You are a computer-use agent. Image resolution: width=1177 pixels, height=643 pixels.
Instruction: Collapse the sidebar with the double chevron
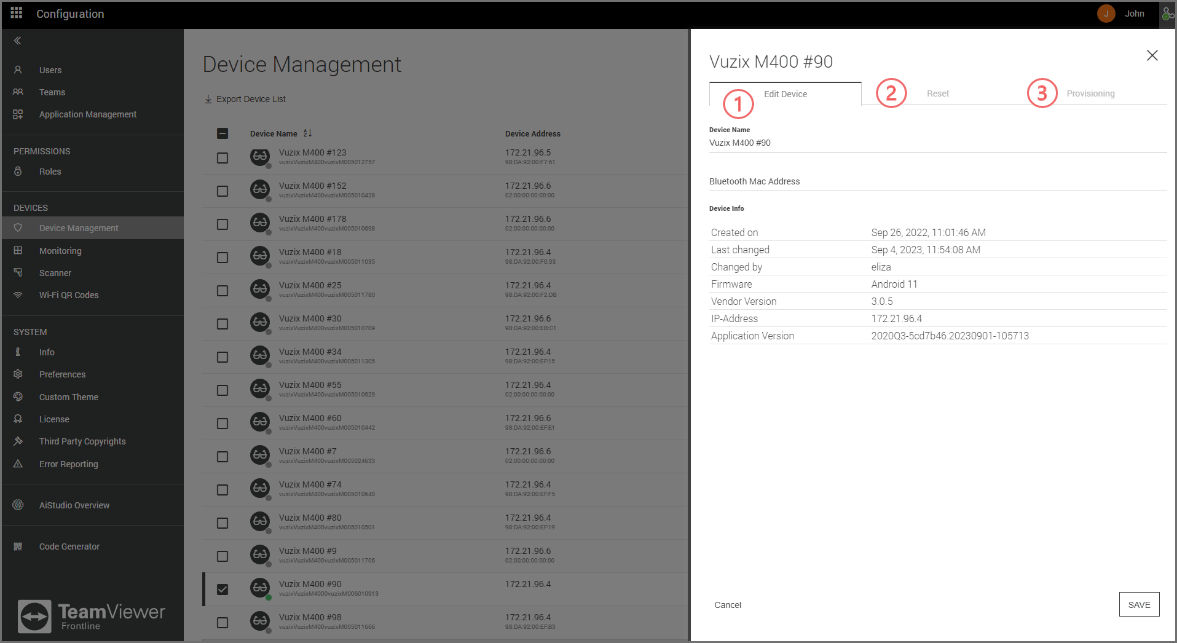pos(17,41)
